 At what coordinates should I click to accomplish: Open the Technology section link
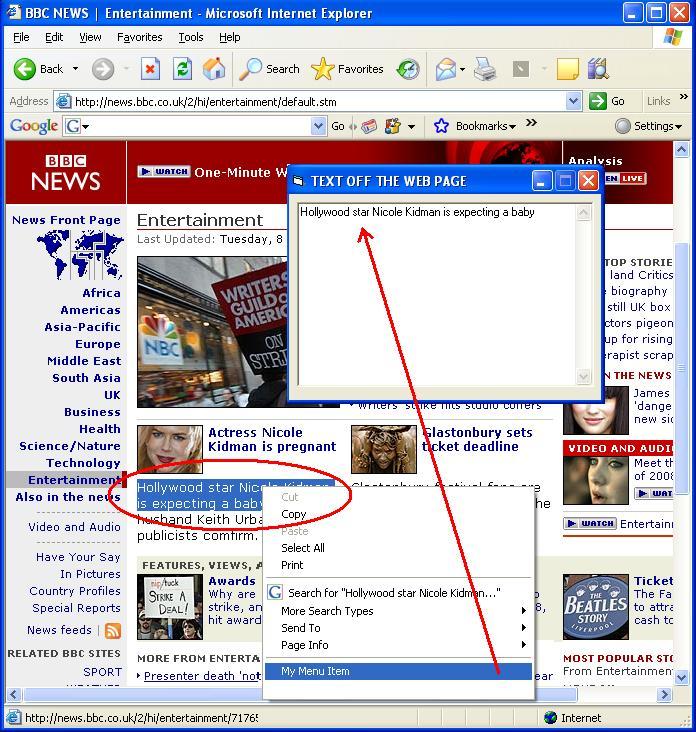point(84,463)
